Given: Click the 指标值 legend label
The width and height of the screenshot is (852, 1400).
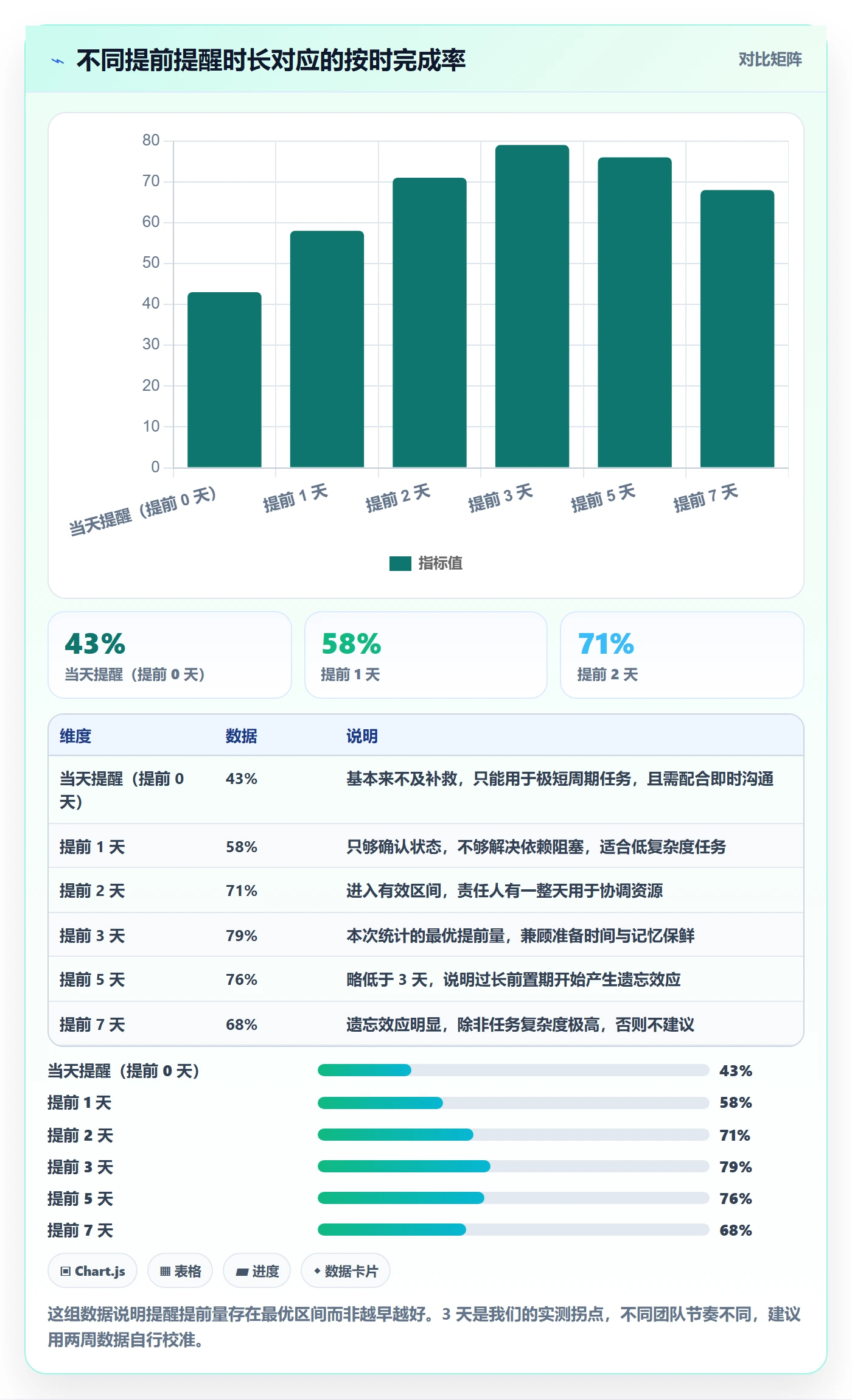Looking at the screenshot, I should [x=440, y=563].
